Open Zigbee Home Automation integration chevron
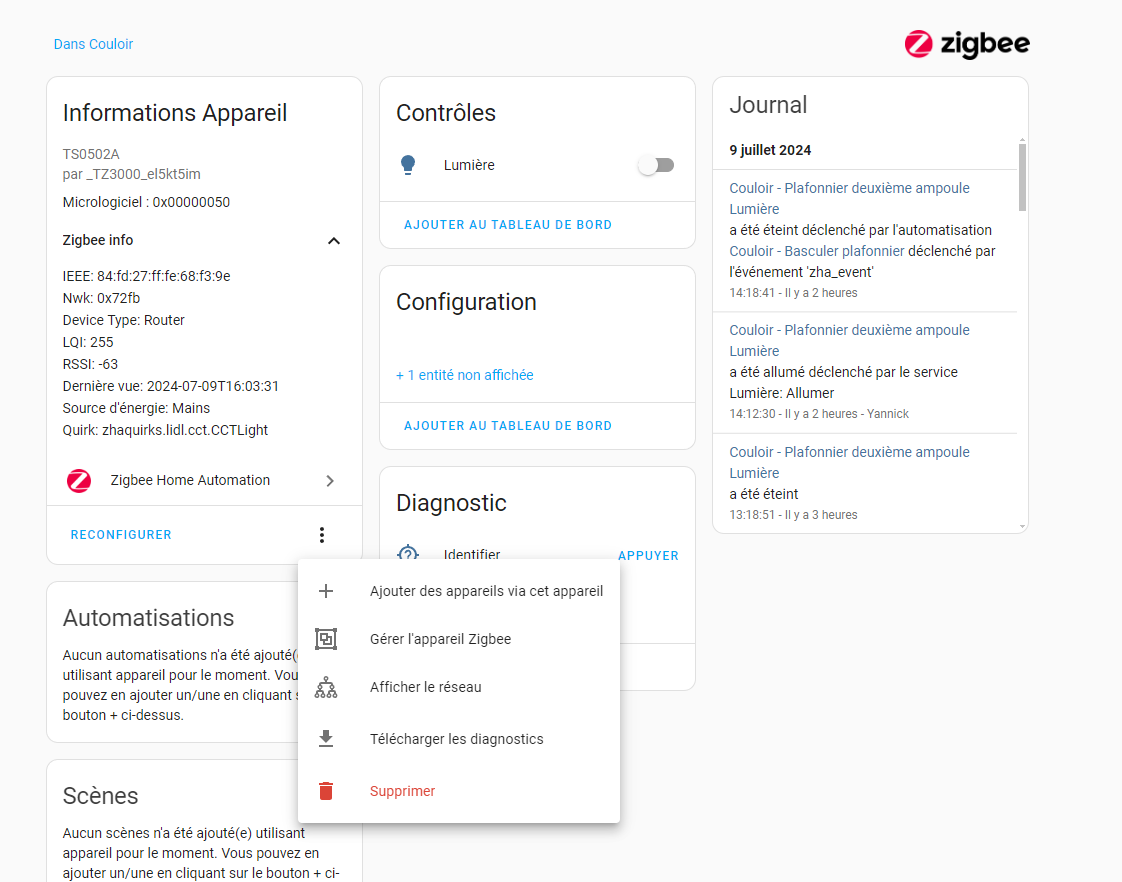 point(330,481)
